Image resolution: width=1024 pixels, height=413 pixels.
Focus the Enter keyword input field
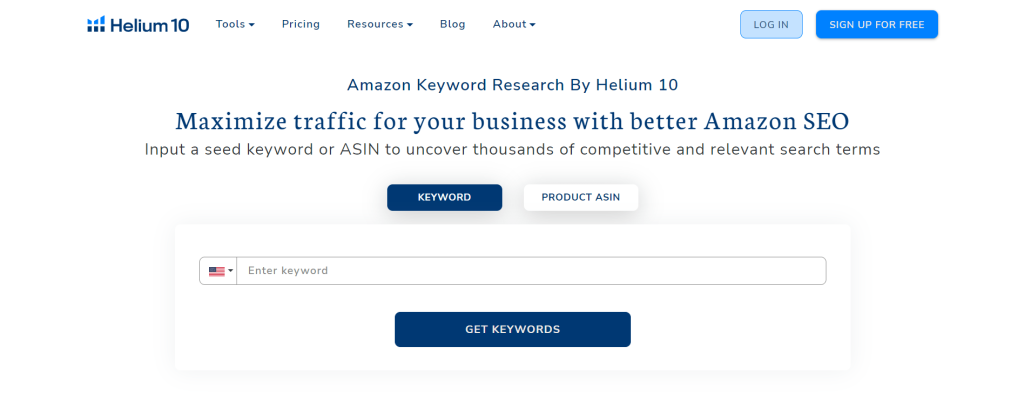pyautogui.click(x=531, y=271)
